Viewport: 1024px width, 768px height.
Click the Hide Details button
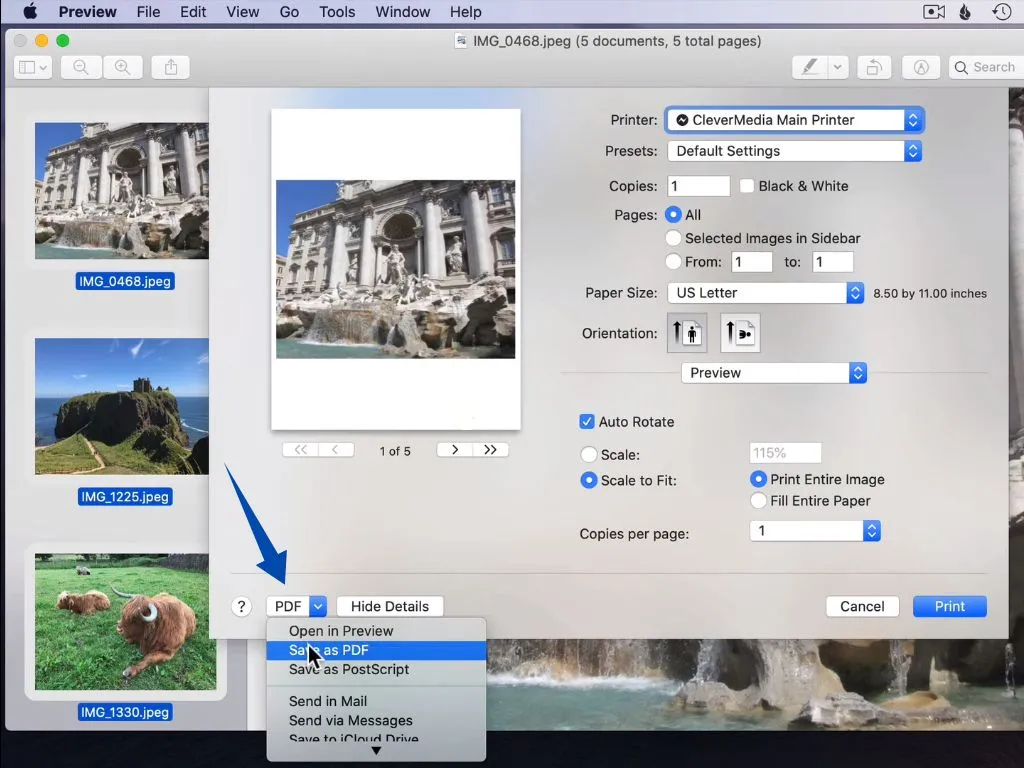click(x=390, y=606)
